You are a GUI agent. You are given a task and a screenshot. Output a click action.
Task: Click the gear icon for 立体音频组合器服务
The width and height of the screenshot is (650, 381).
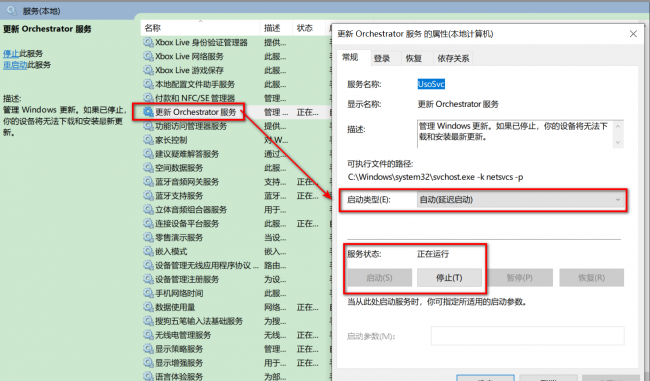point(148,209)
